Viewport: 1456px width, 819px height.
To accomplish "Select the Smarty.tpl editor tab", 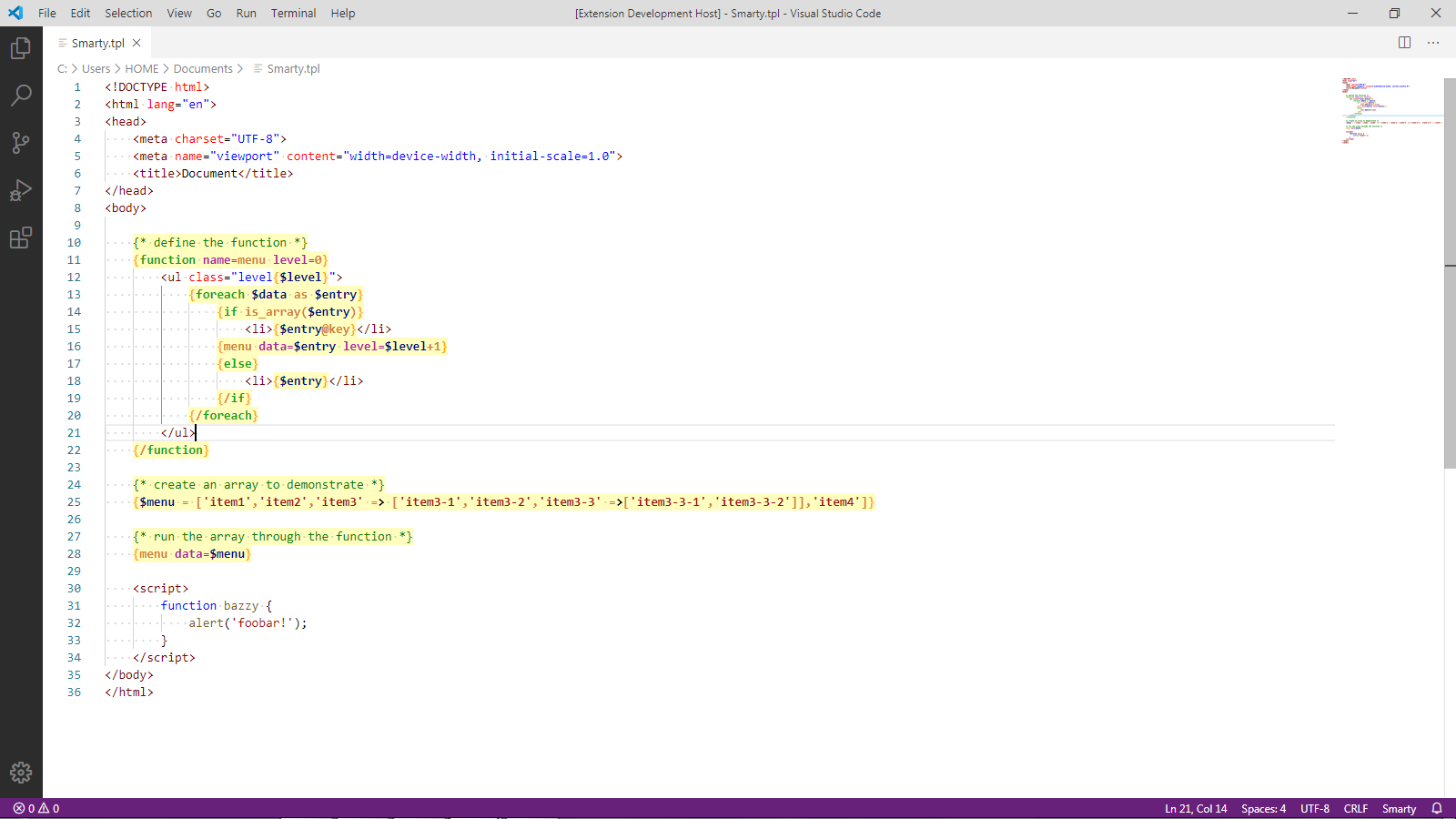I will coord(97,43).
